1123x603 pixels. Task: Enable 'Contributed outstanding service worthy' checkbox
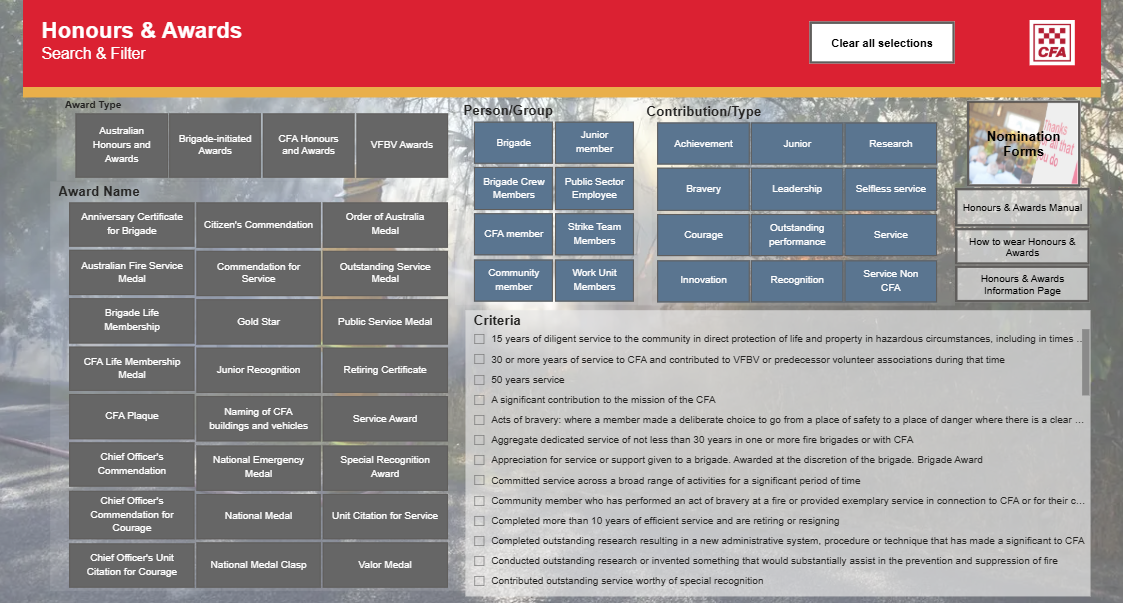point(480,581)
